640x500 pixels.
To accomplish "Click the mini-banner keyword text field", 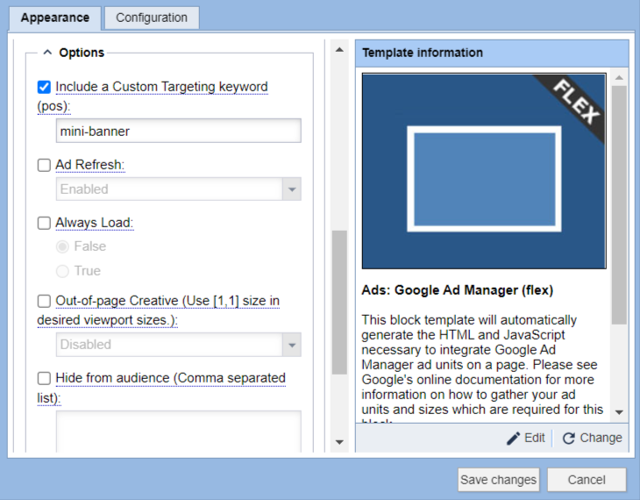I will pyautogui.click(x=178, y=131).
